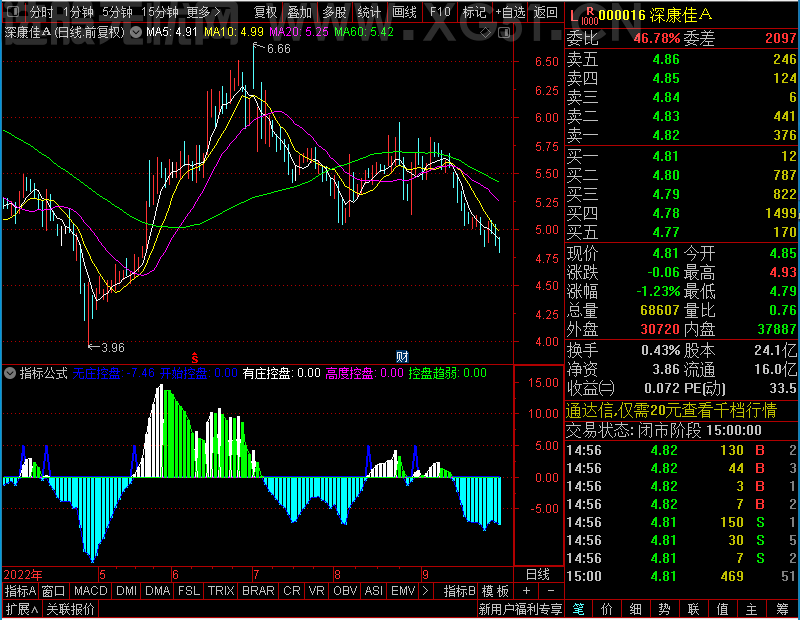Add stock via +自选 button

click(510, 12)
